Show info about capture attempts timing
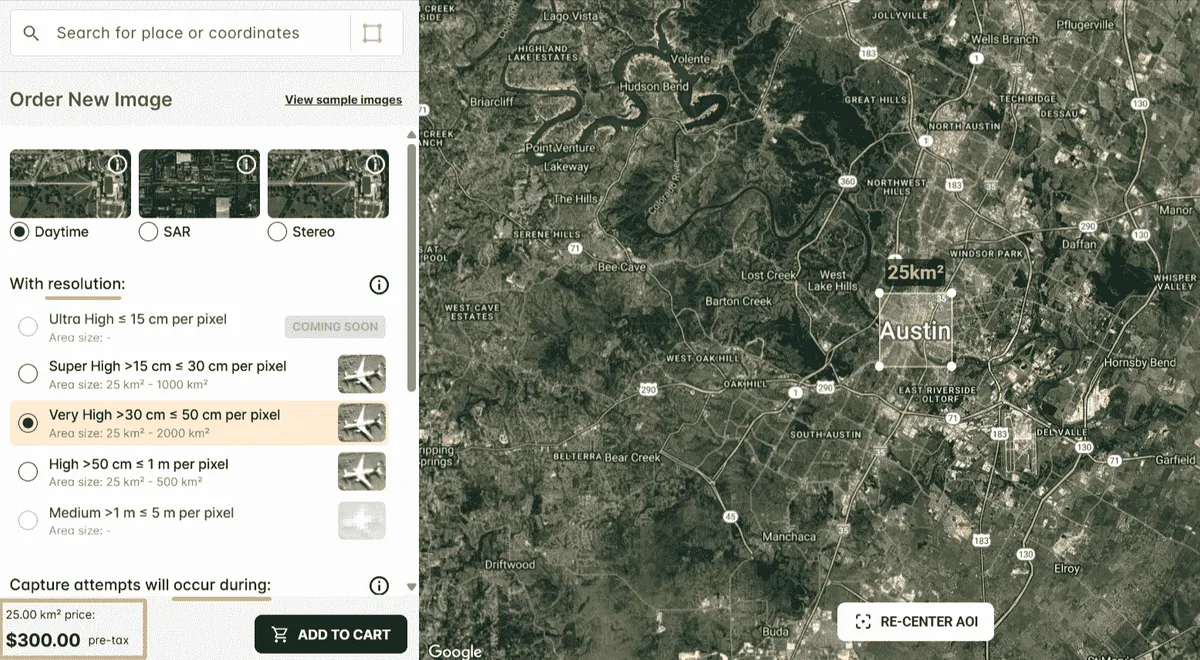This screenshot has height=660, width=1200. click(x=379, y=586)
